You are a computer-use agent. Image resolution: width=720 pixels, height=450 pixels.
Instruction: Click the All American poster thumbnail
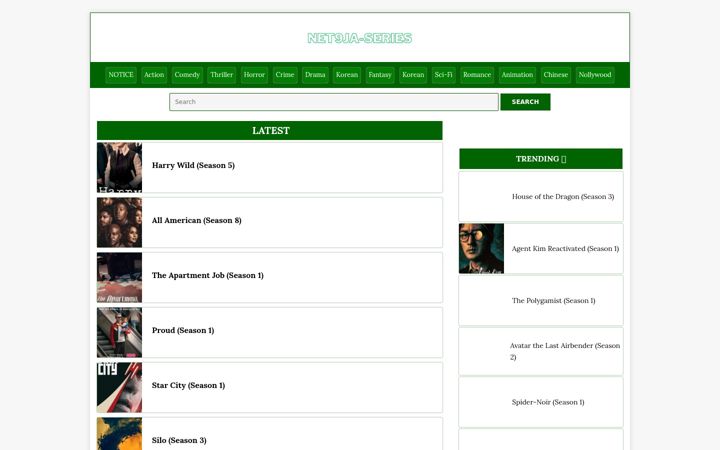click(x=119, y=222)
